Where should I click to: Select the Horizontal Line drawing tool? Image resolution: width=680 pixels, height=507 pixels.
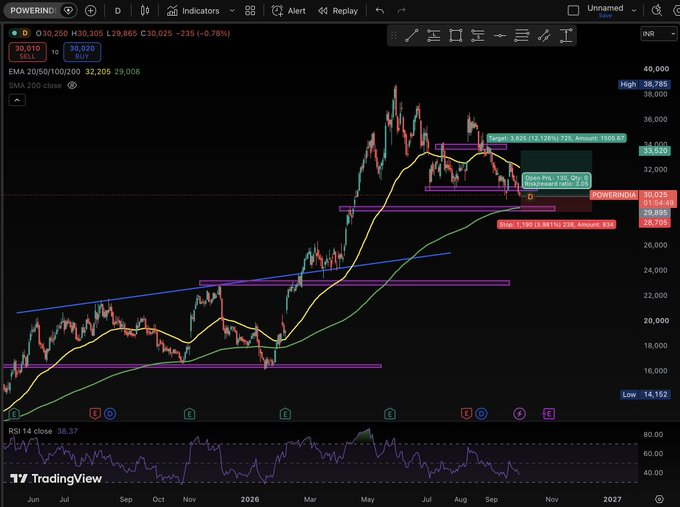tap(500, 36)
